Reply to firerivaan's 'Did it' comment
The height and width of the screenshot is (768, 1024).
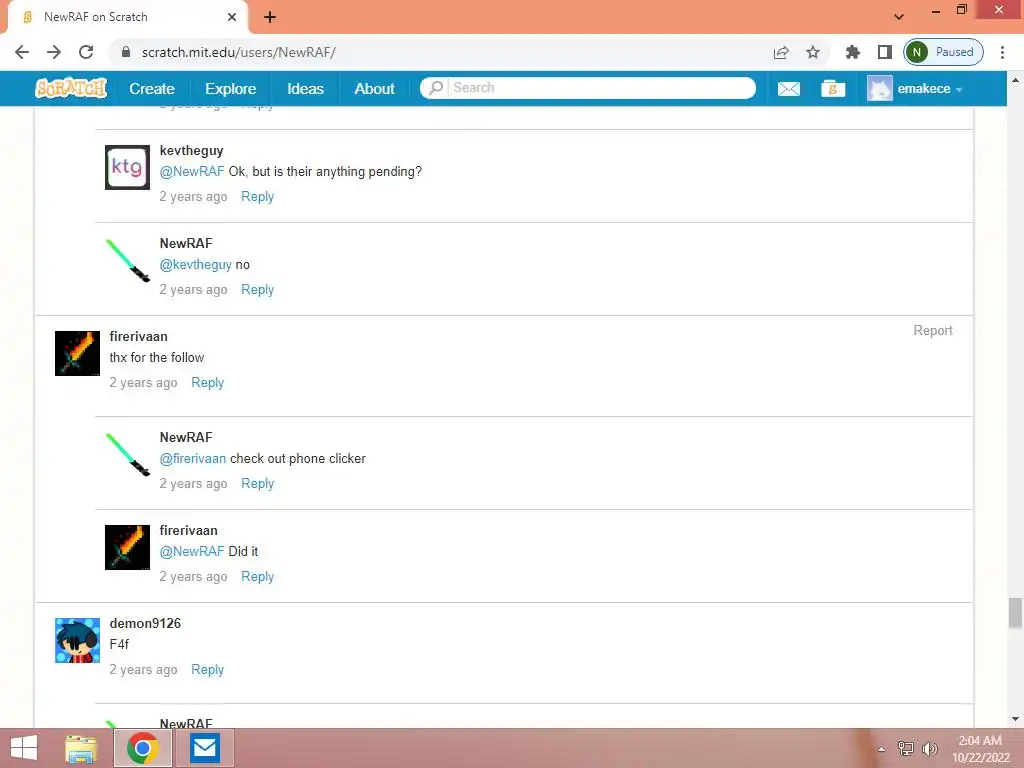257,577
